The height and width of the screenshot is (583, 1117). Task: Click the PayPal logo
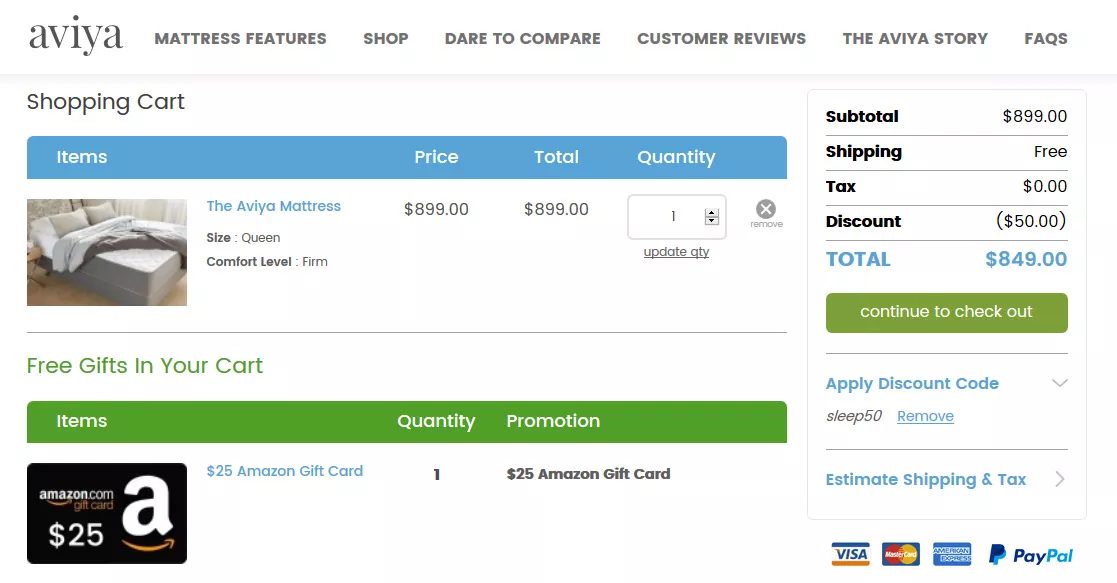pyautogui.click(x=1031, y=555)
